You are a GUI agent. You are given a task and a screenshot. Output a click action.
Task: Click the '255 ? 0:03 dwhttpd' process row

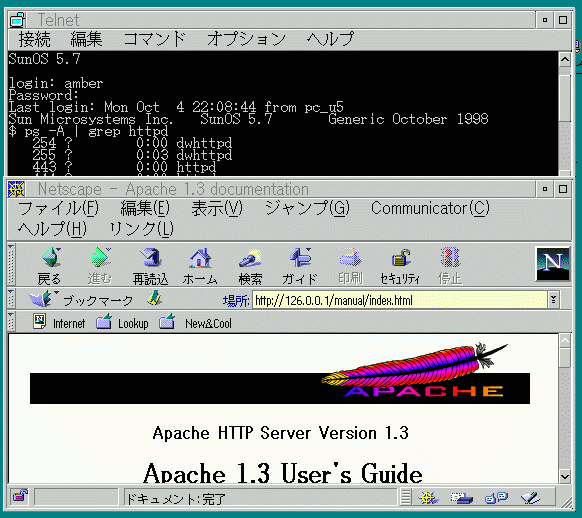(132, 155)
